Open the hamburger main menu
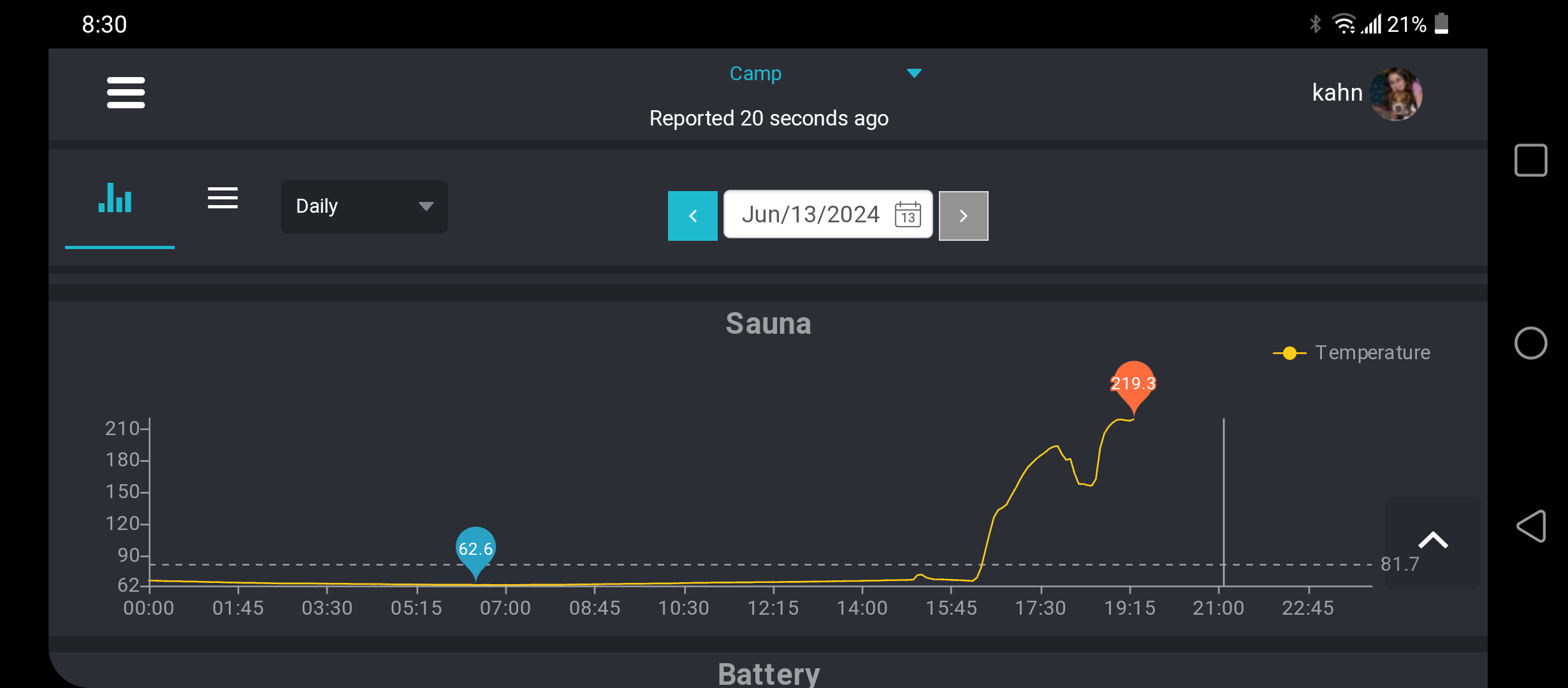1568x688 pixels. click(x=126, y=93)
